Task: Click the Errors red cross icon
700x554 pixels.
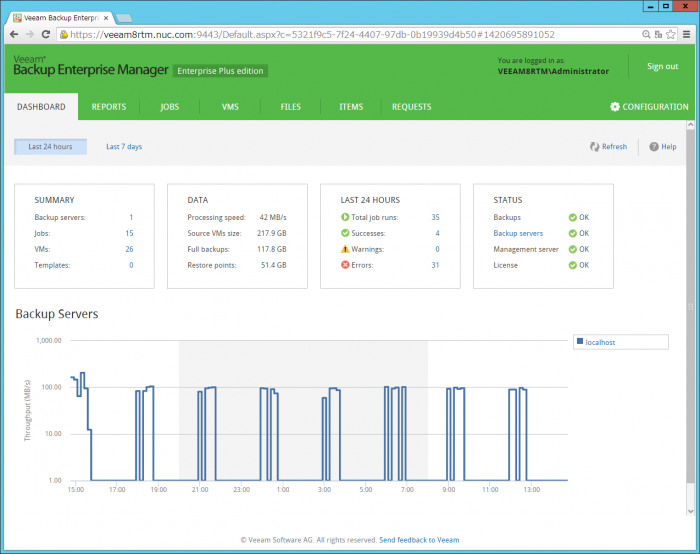Action: pyautogui.click(x=345, y=265)
